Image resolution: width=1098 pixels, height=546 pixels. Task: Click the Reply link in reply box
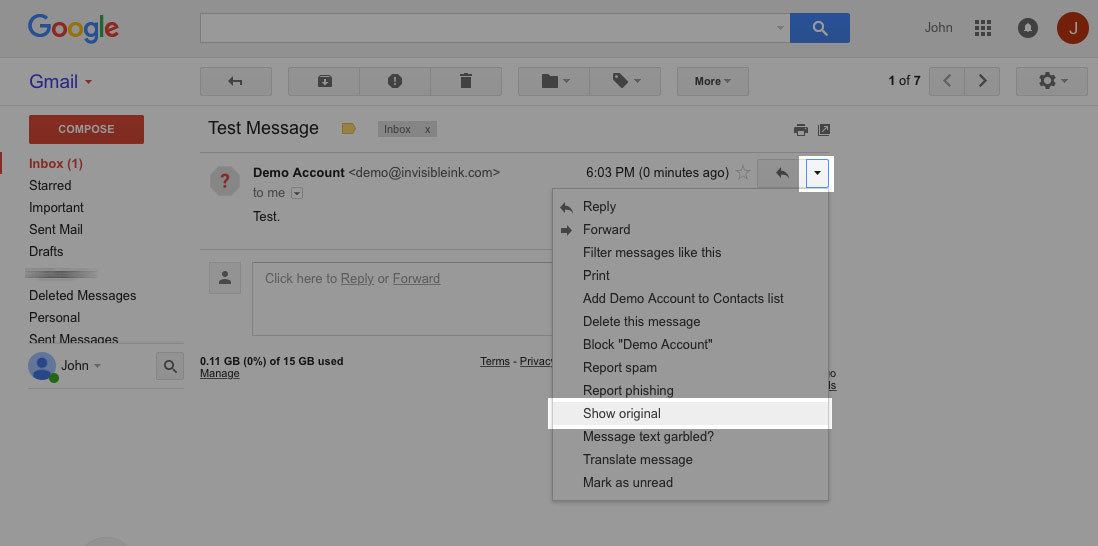pos(357,279)
